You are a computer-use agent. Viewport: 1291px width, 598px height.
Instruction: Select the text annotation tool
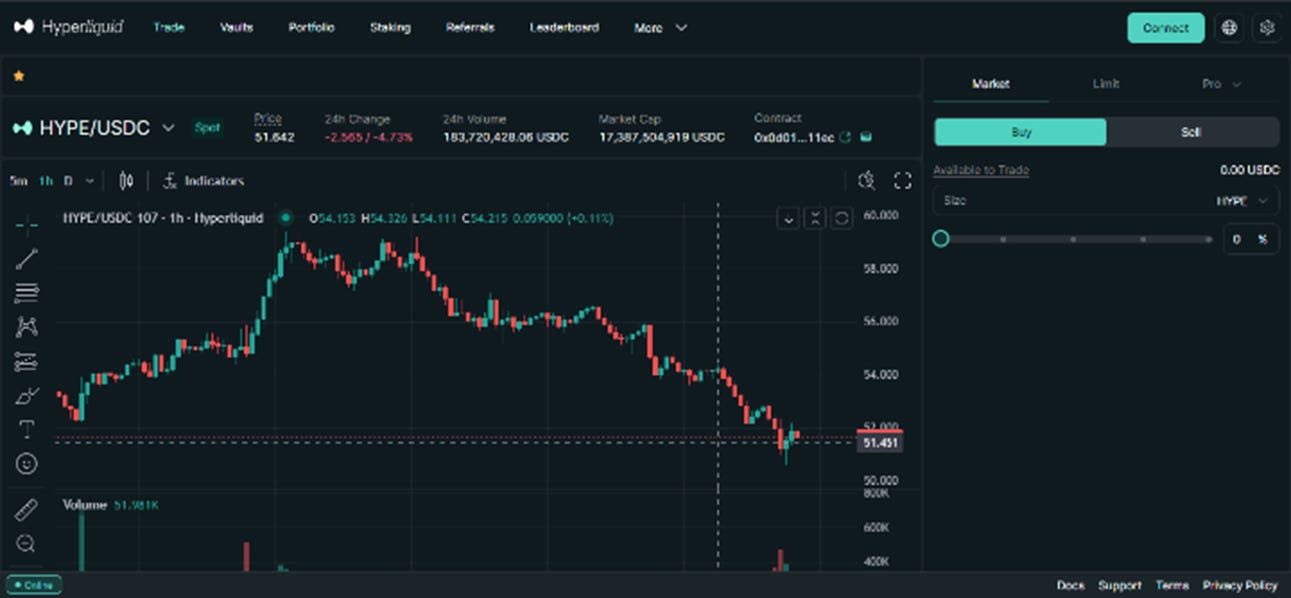point(27,430)
